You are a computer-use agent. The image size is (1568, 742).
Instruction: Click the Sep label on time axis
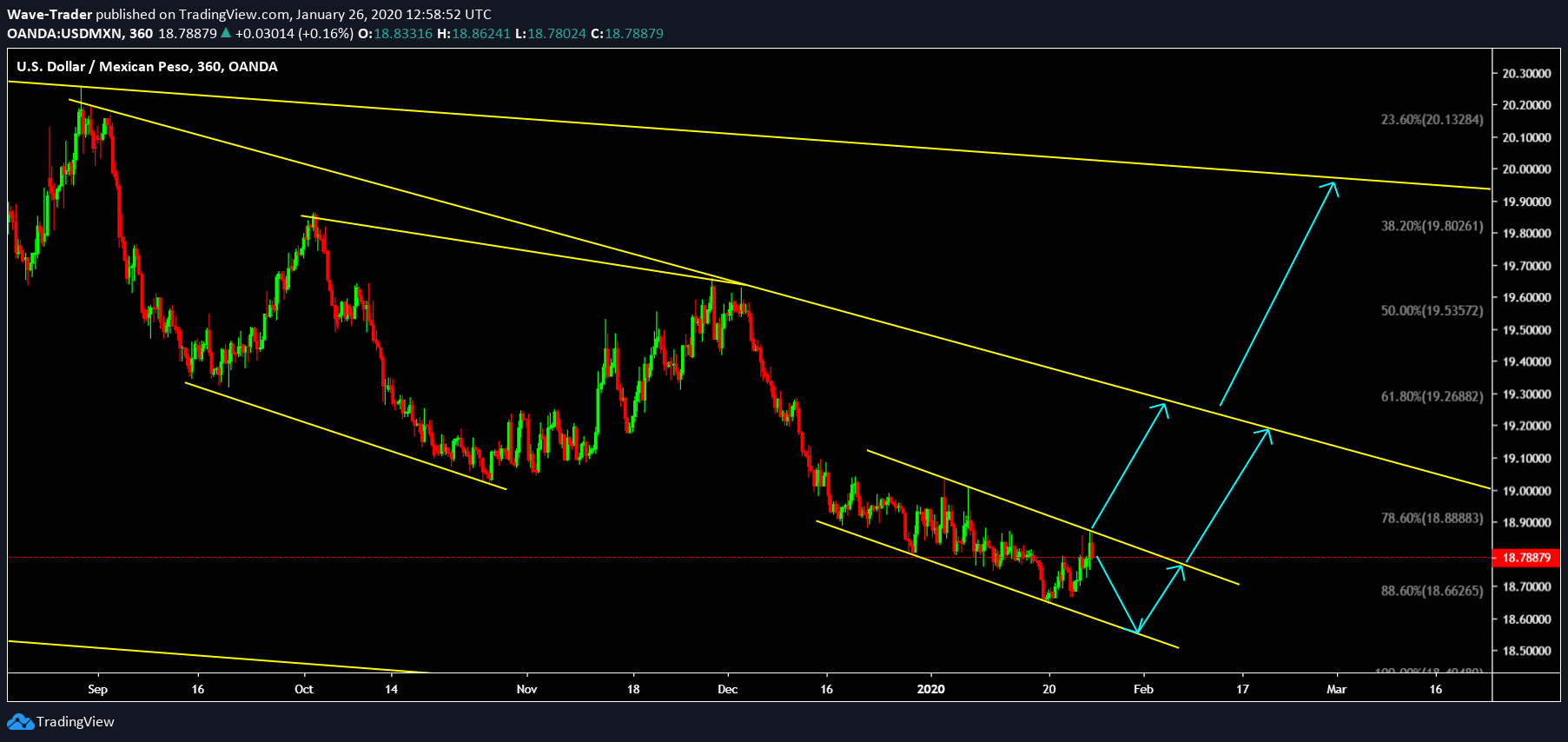98,690
